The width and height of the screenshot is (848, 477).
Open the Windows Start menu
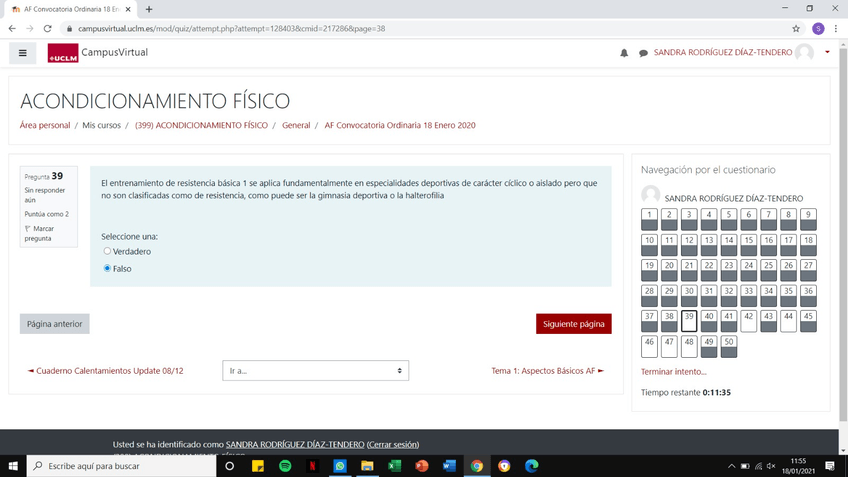[x=13, y=466]
